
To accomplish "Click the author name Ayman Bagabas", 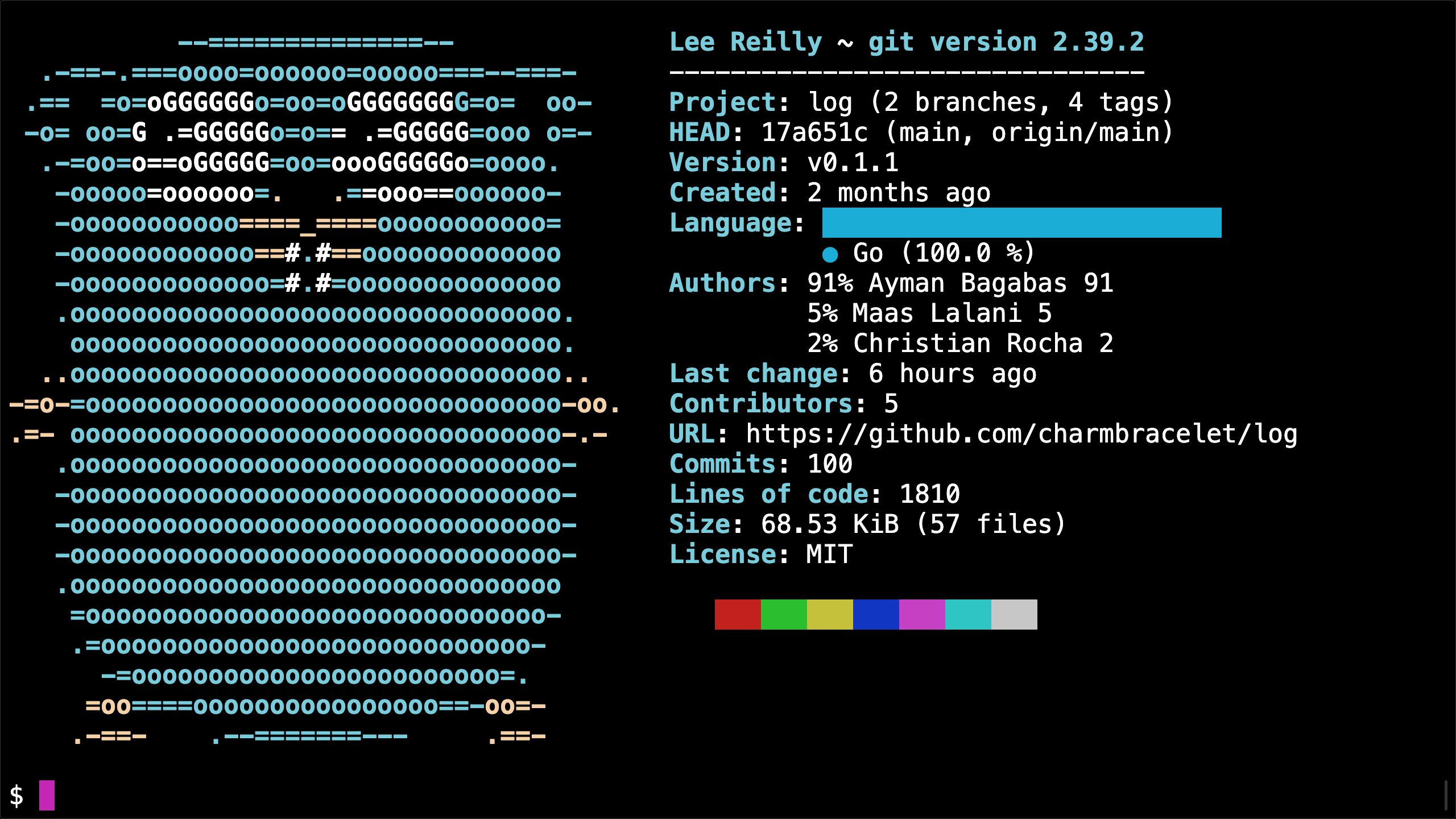I will click(x=967, y=283).
